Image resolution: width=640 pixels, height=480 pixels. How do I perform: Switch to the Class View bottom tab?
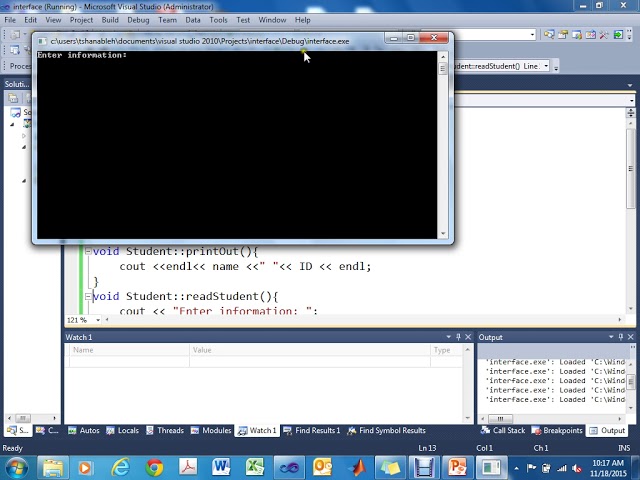(x=47, y=430)
